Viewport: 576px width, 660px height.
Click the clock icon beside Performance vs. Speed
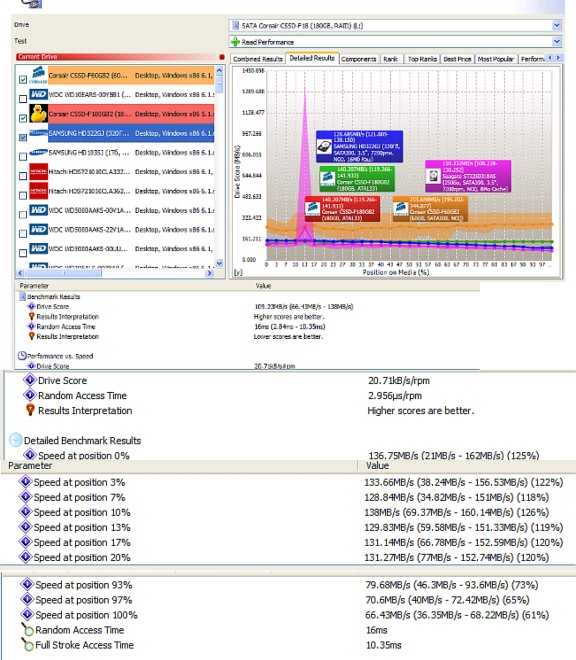point(22,356)
